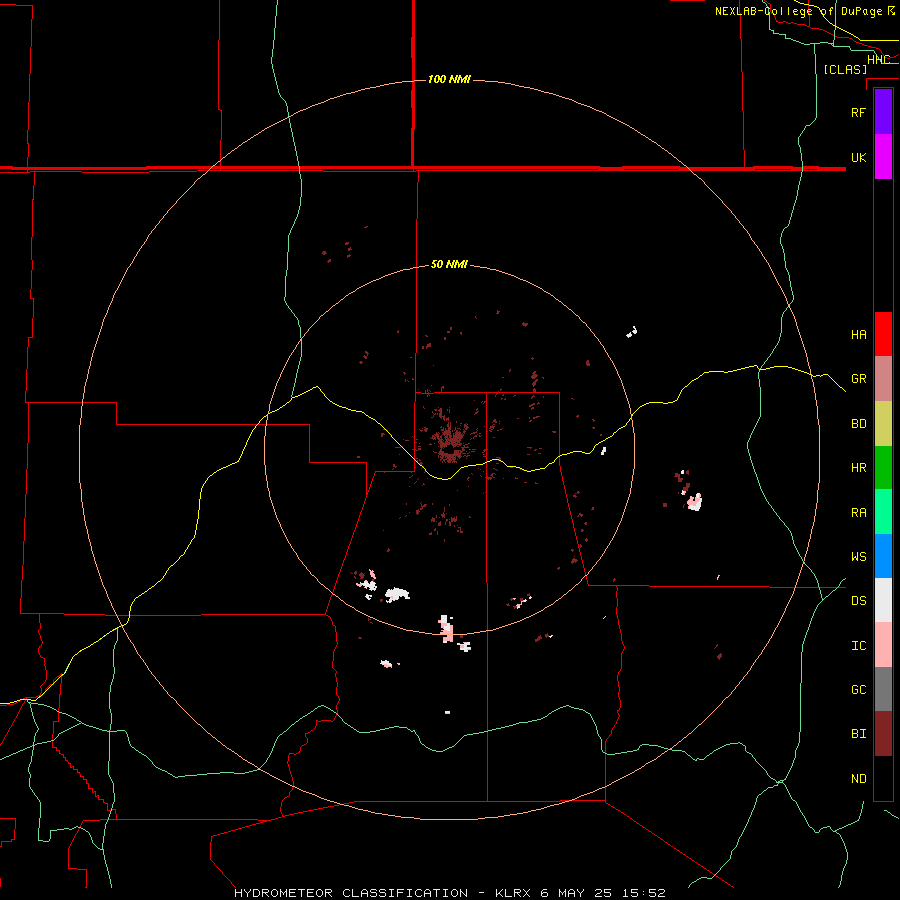
Task: Click the magenta UK color swatch
Action: [883, 157]
